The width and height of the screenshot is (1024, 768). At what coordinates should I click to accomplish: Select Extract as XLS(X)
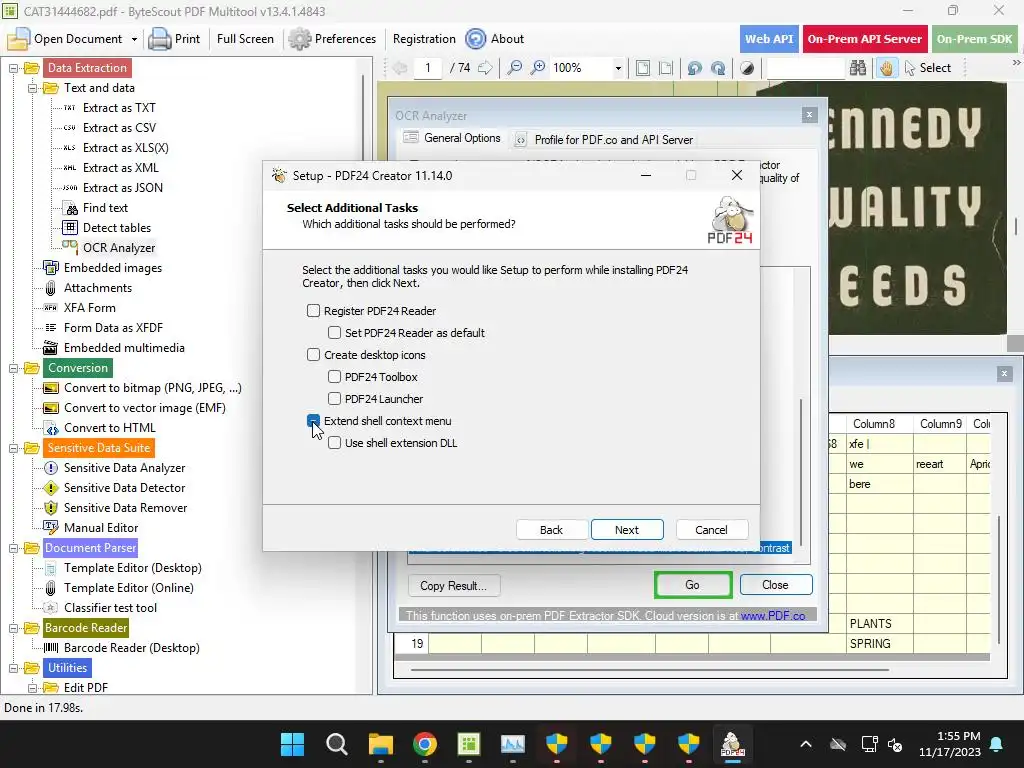pos(125,148)
